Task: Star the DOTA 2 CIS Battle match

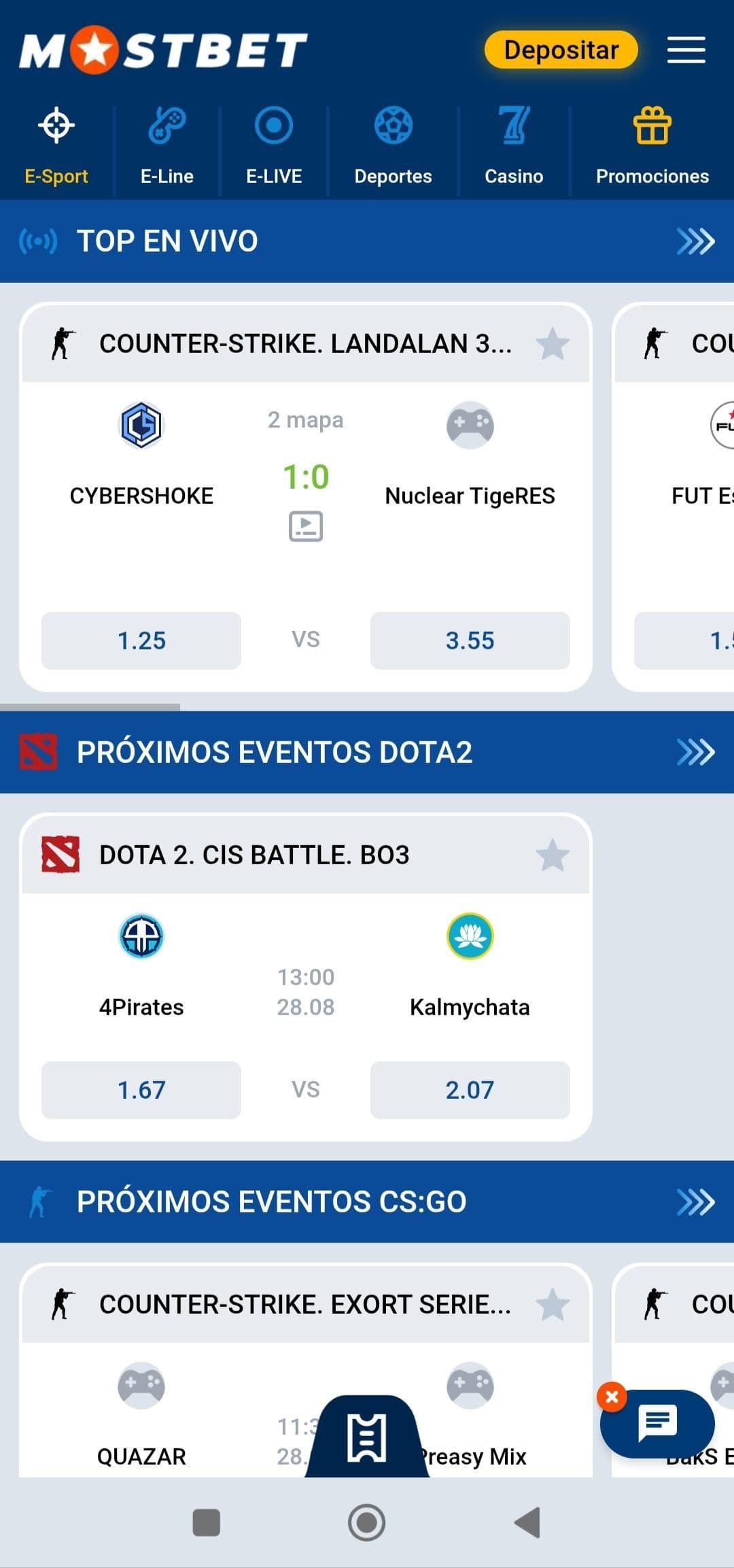Action: click(x=553, y=855)
